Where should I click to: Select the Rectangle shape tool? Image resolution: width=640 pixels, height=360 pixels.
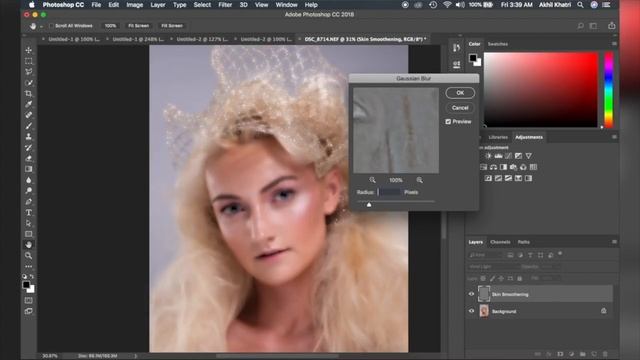click(x=29, y=234)
